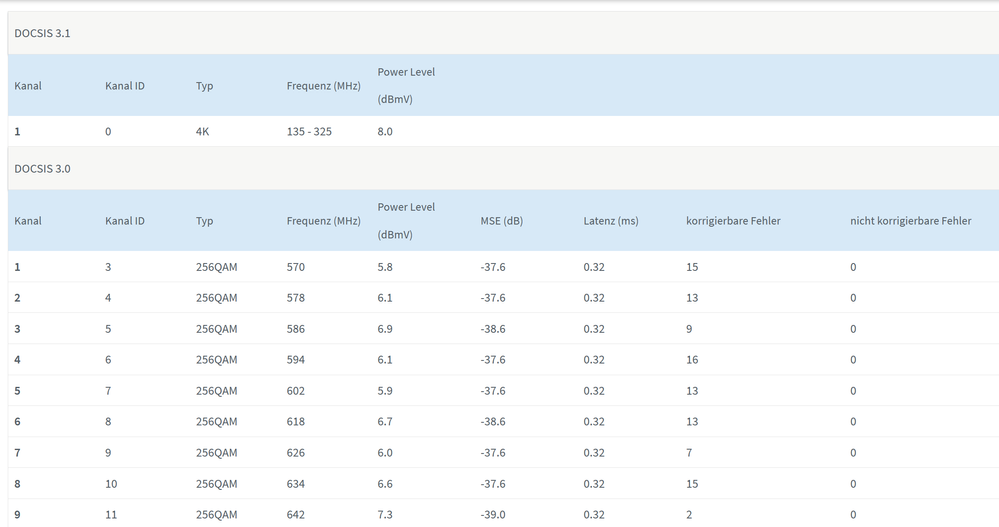Click the frequency value 578
The width and height of the screenshot is (999, 527).
296,298
